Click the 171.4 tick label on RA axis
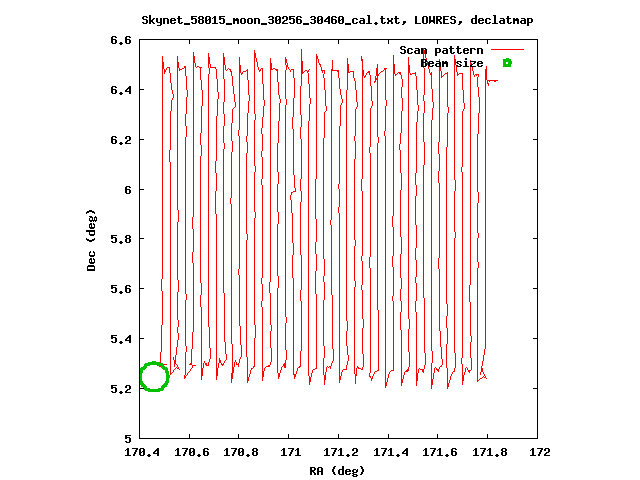Image resolution: width=640 pixels, height=480 pixels. (x=391, y=452)
